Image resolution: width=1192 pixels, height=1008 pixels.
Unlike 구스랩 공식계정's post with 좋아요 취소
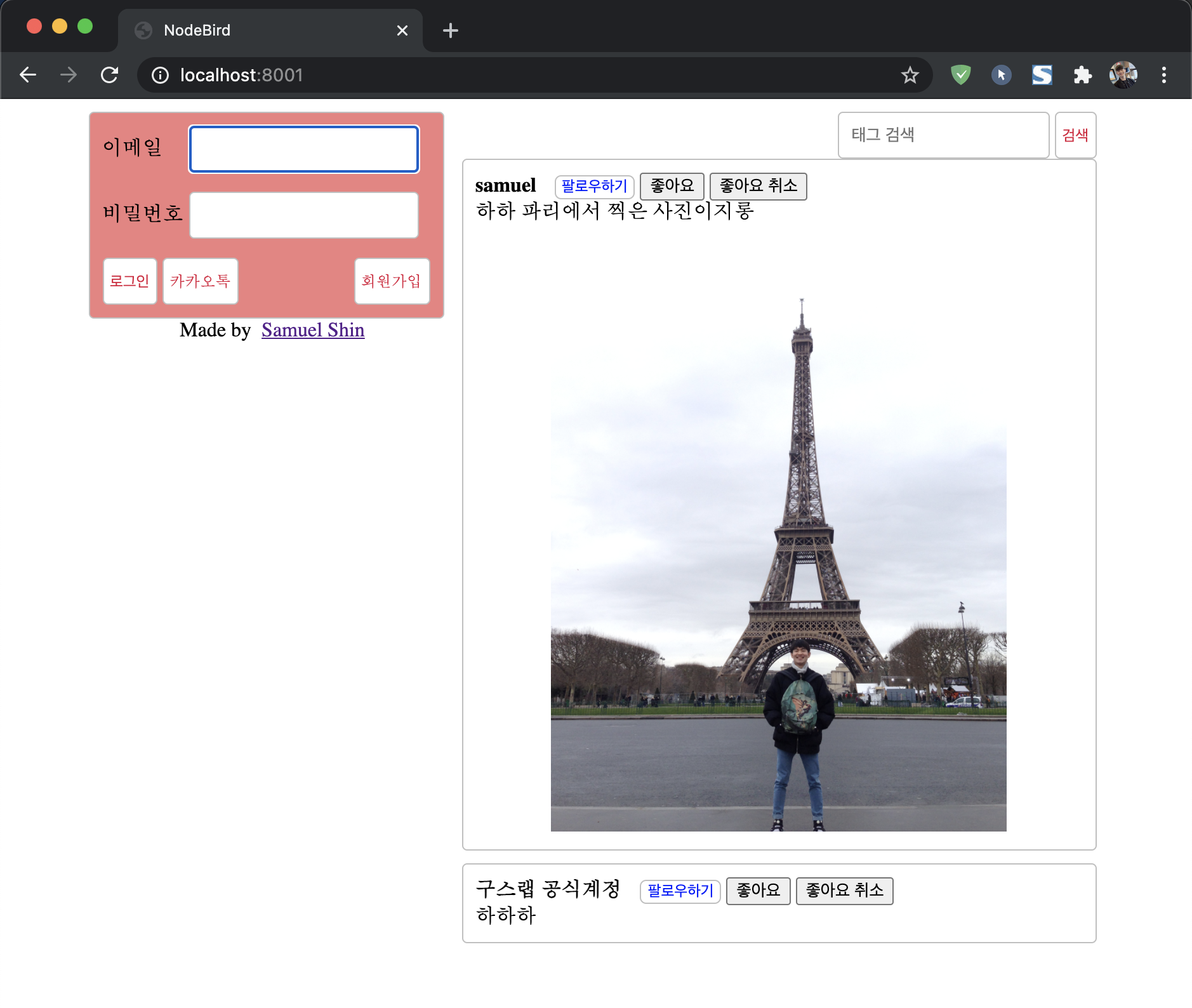coord(845,891)
